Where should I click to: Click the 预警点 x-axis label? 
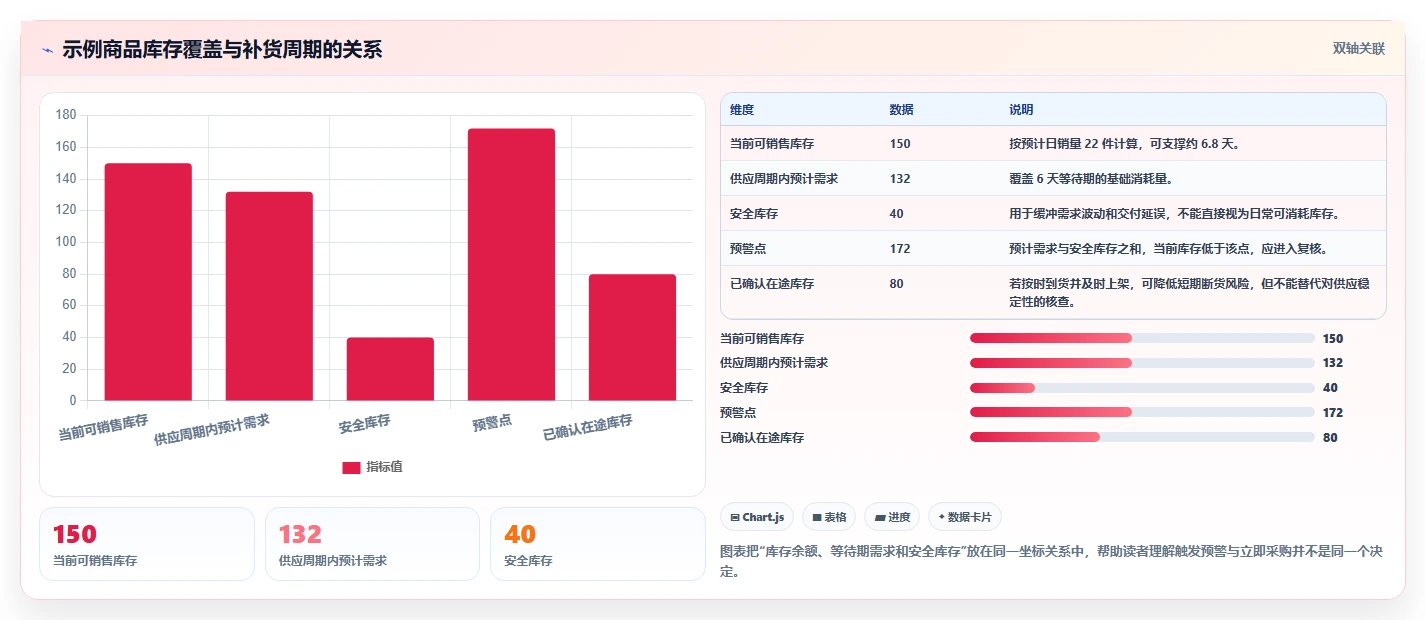492,423
